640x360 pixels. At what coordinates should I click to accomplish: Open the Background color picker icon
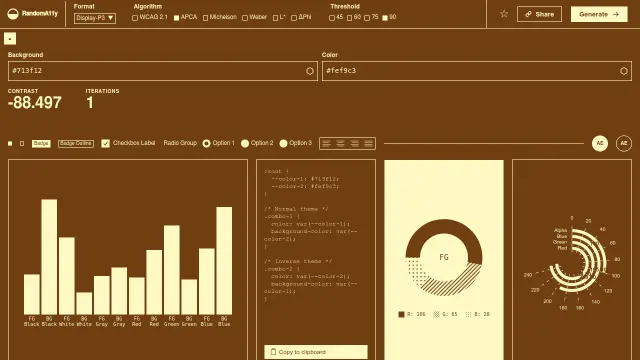point(310,71)
